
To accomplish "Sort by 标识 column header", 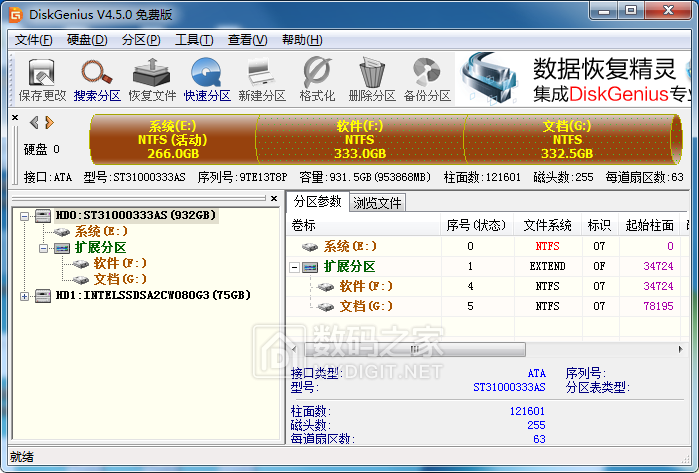I will [600, 225].
